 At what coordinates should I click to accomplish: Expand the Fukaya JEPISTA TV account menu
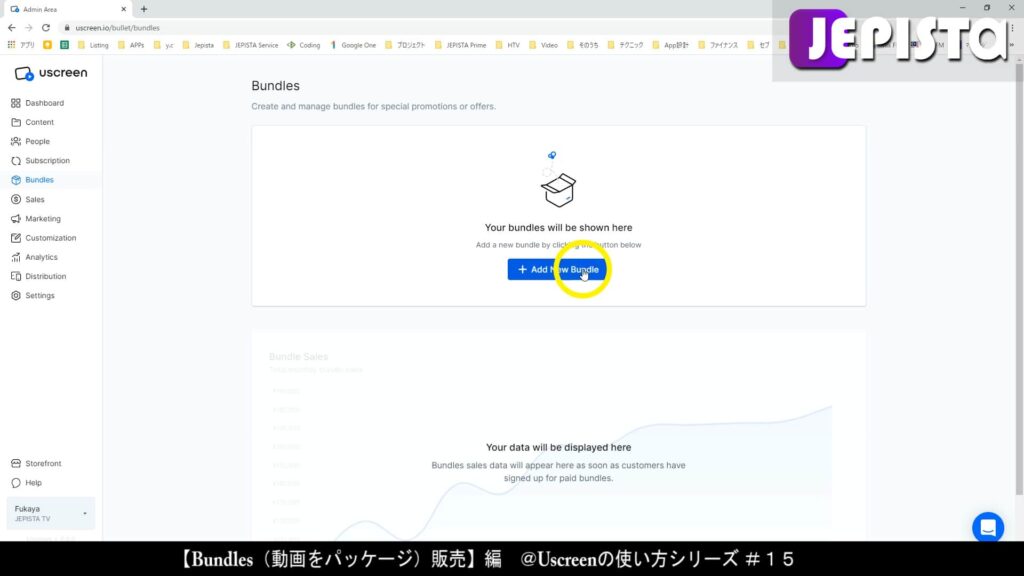click(x=50, y=513)
